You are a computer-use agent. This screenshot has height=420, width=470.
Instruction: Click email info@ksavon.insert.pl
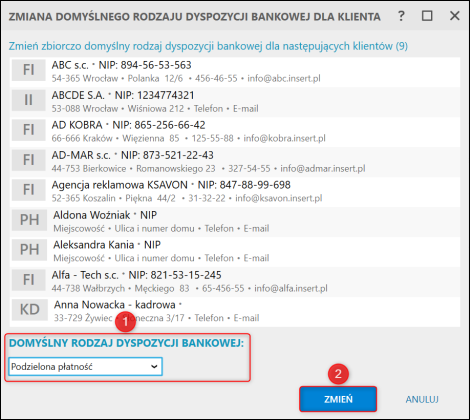tap(279, 198)
